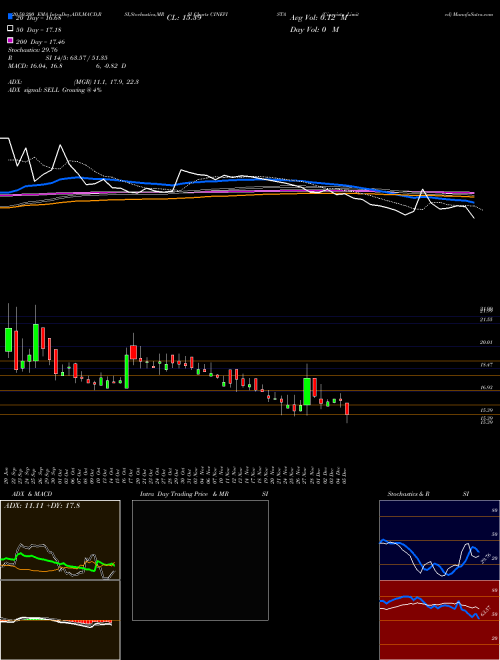Click the blue 20 Day legend swatch

[11, 18]
